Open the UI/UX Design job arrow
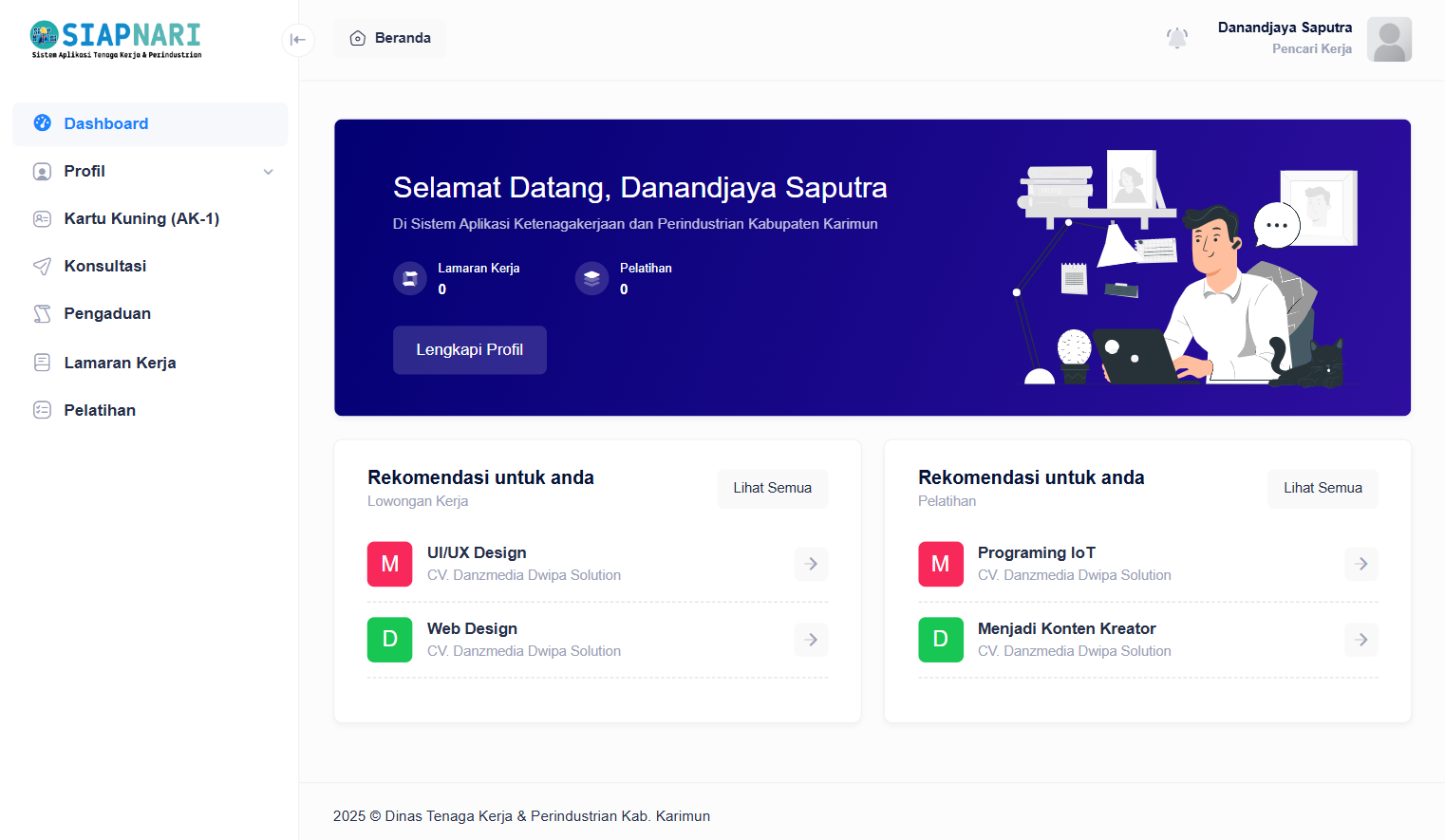Screen dimensions: 1445x840 [x=810, y=564]
